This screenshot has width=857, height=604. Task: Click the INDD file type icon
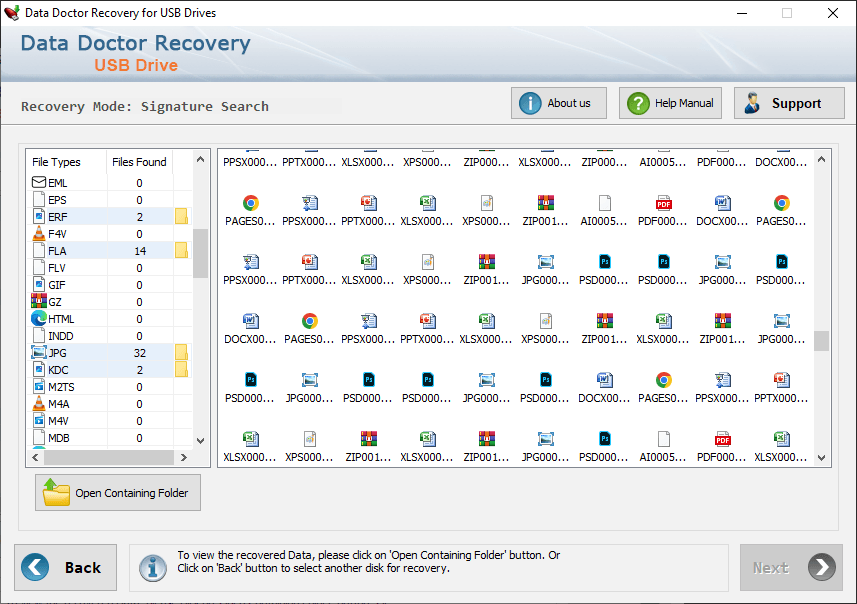coord(39,335)
